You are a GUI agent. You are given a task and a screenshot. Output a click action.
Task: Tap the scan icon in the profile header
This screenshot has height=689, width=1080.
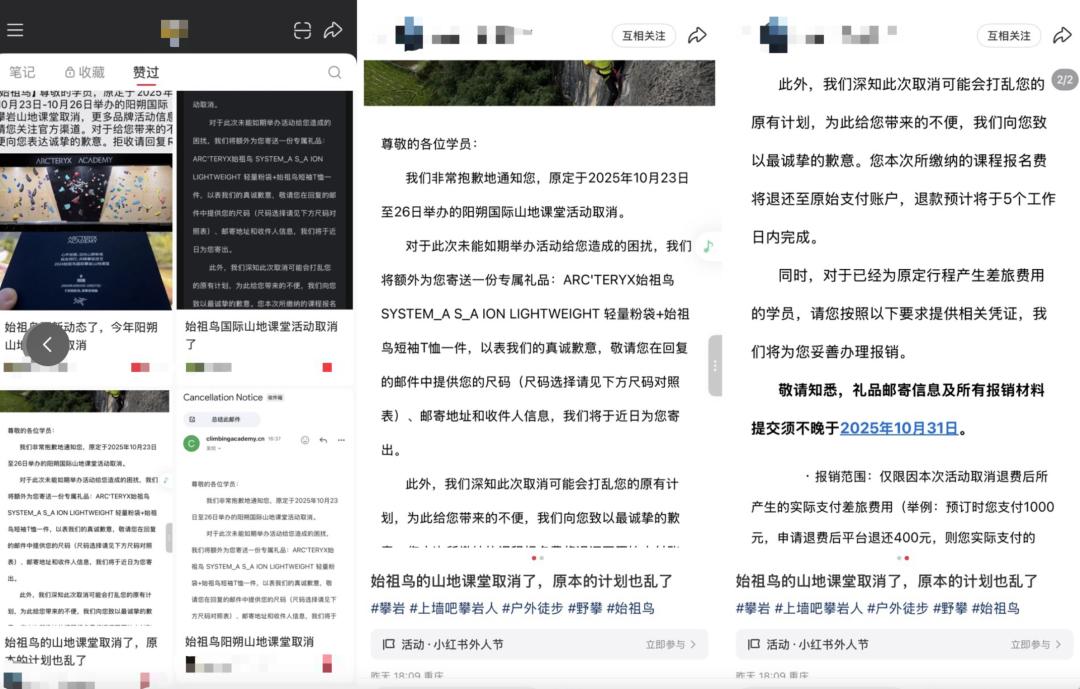coord(302,31)
